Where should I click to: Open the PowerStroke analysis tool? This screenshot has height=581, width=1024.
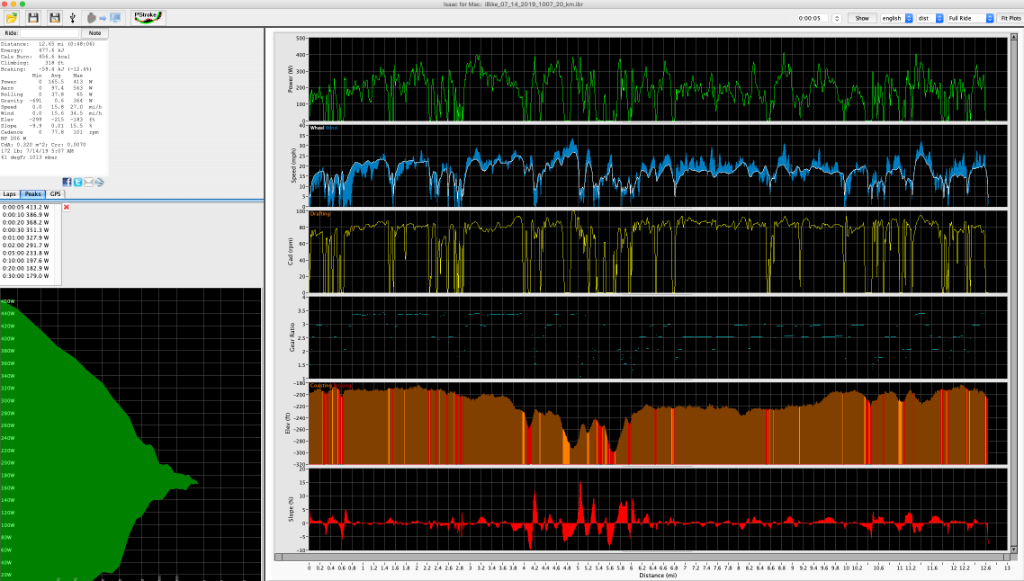(146, 16)
